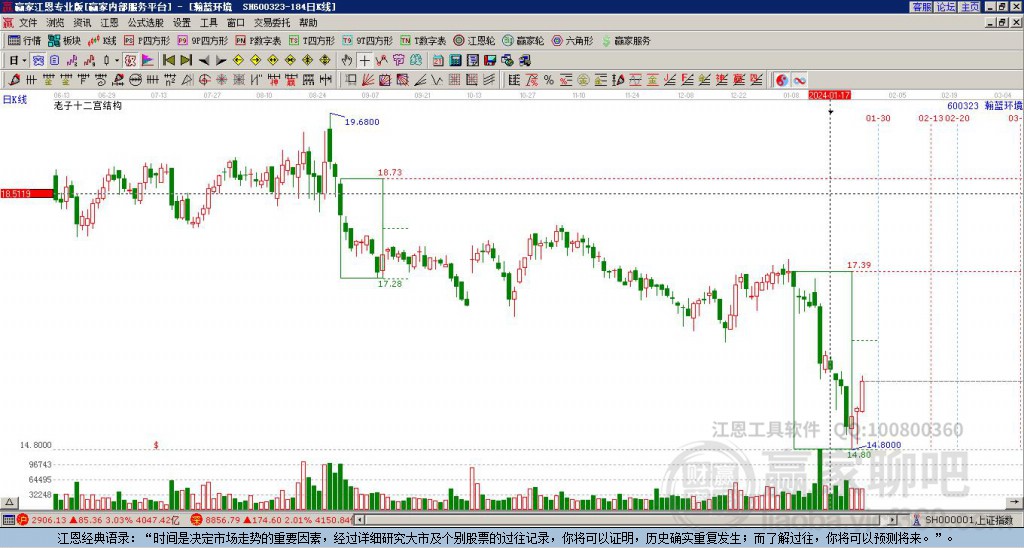Select the hand pan tool
This screenshot has width=1024, height=548.
(347, 61)
